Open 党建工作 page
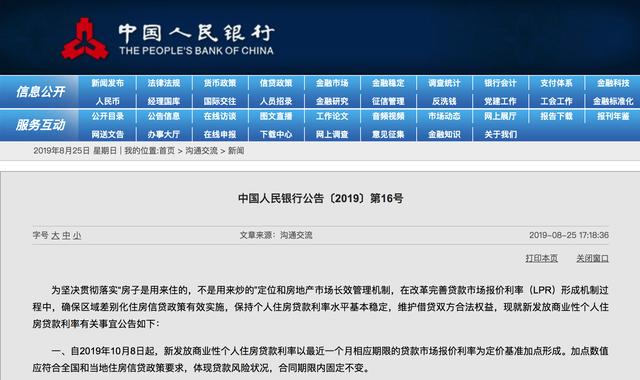 500,101
